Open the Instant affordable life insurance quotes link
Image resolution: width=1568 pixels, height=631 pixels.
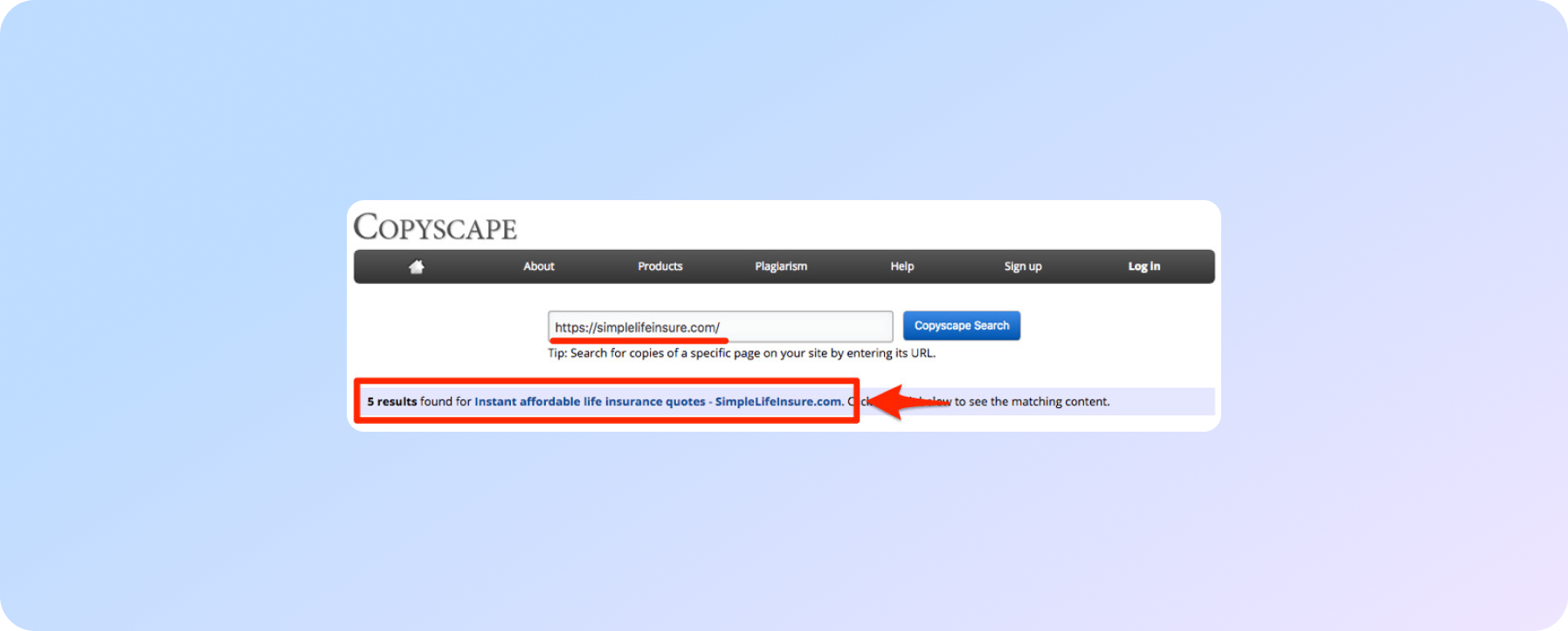[x=658, y=402]
